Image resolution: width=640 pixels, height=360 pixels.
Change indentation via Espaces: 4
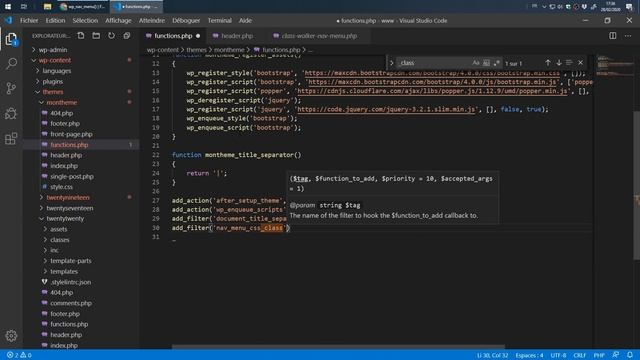tap(529, 355)
